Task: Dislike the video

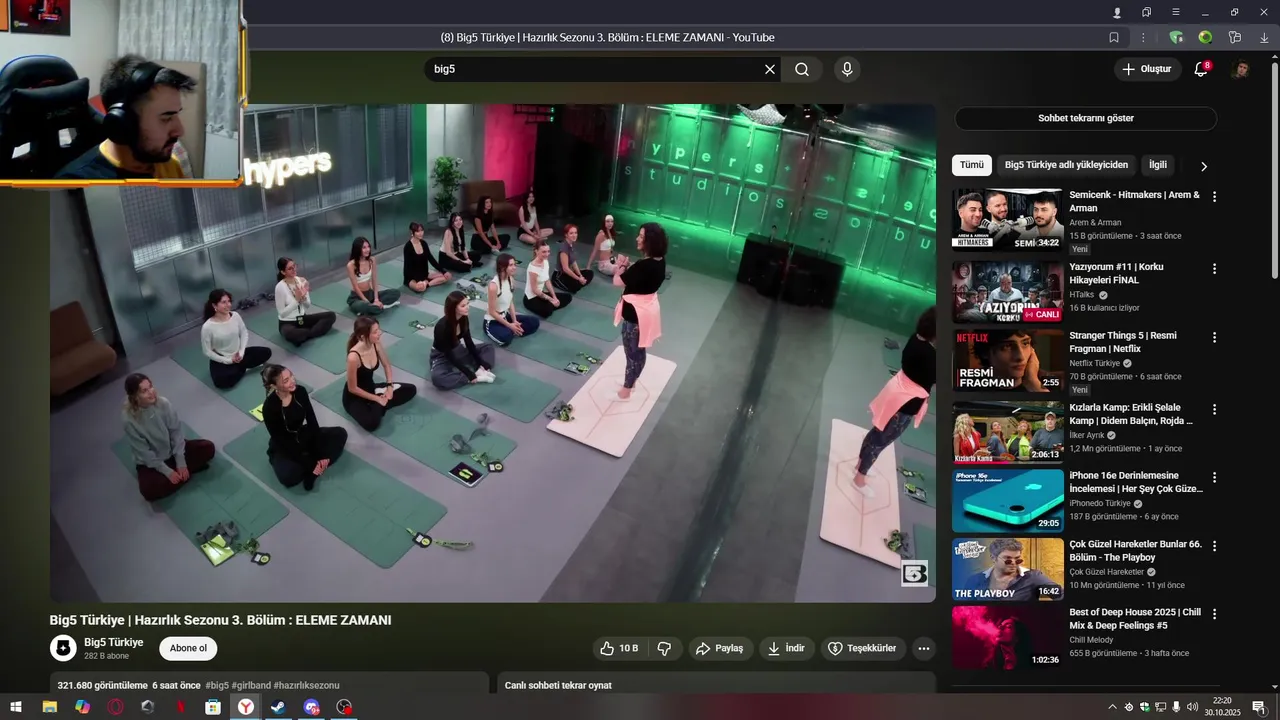Action: point(664,648)
